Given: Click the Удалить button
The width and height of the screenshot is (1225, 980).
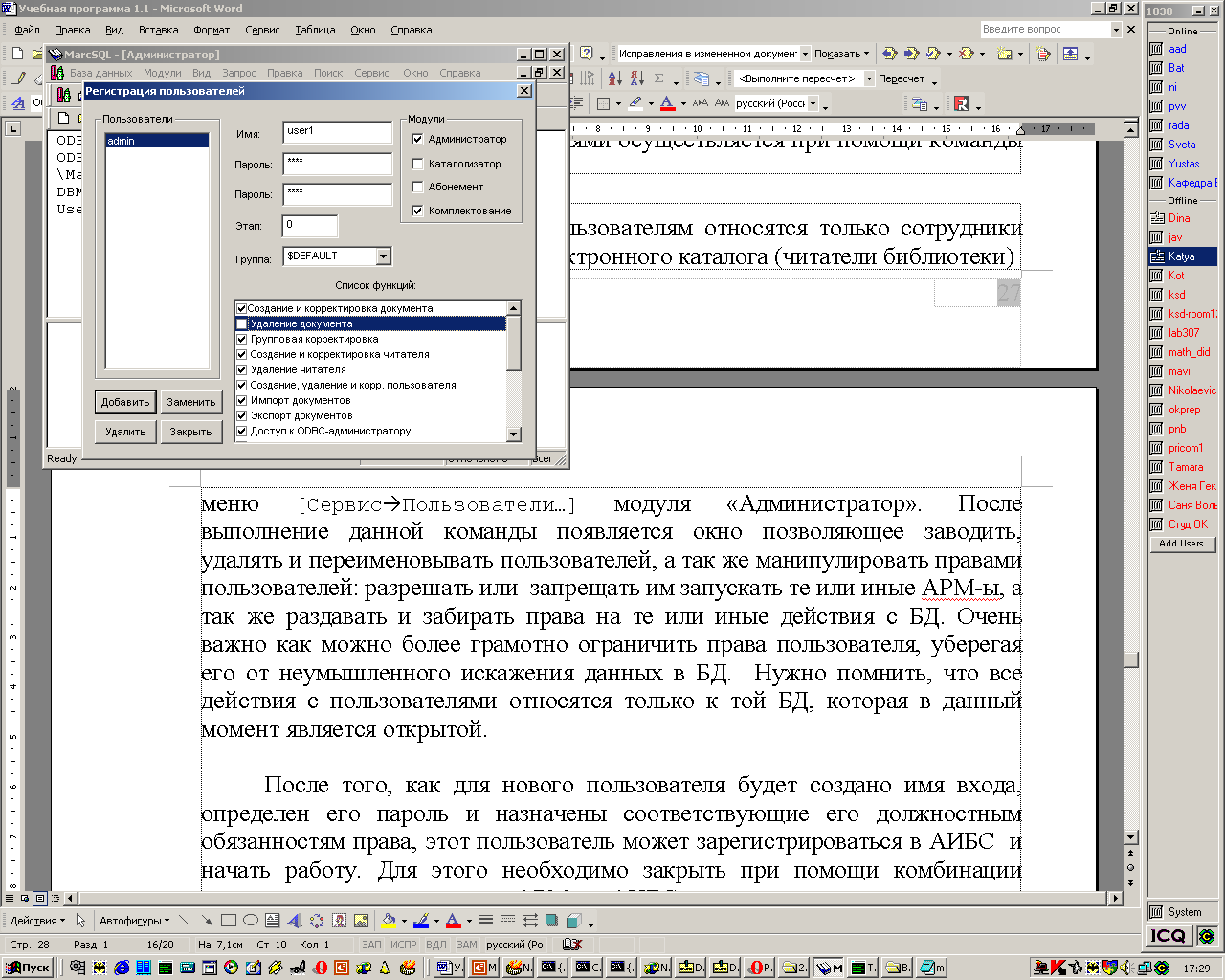Looking at the screenshot, I should pos(125,432).
